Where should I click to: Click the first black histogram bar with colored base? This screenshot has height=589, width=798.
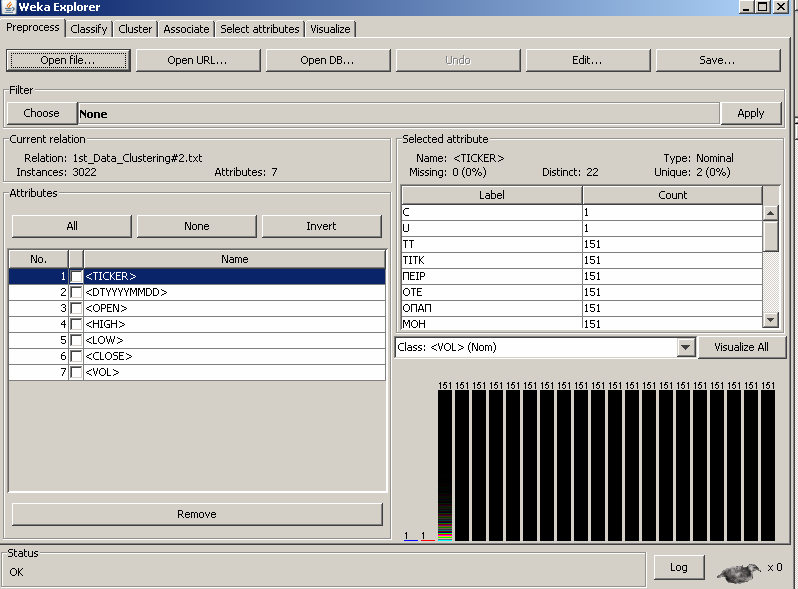445,466
